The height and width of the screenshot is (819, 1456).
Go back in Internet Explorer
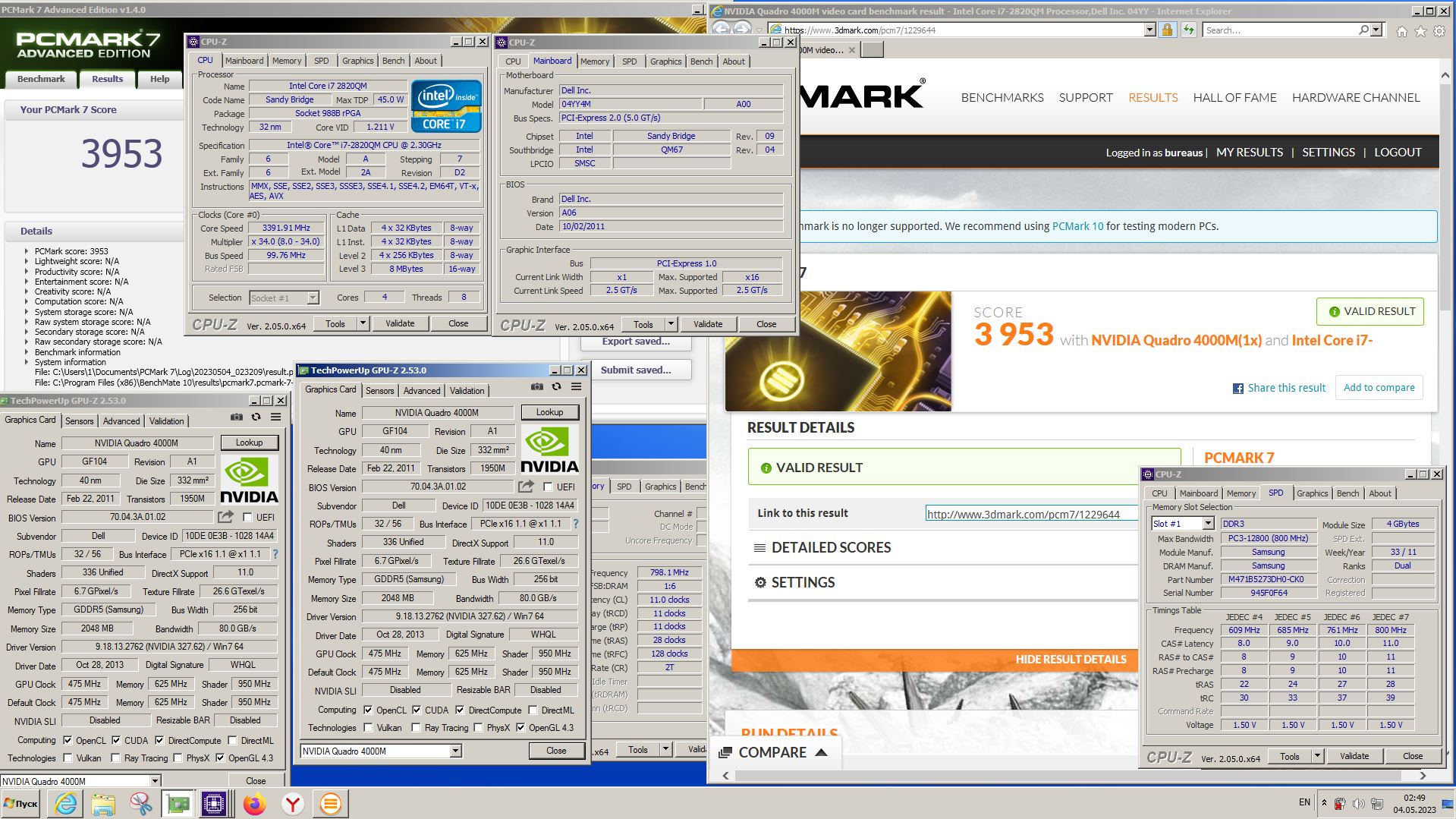(x=721, y=29)
